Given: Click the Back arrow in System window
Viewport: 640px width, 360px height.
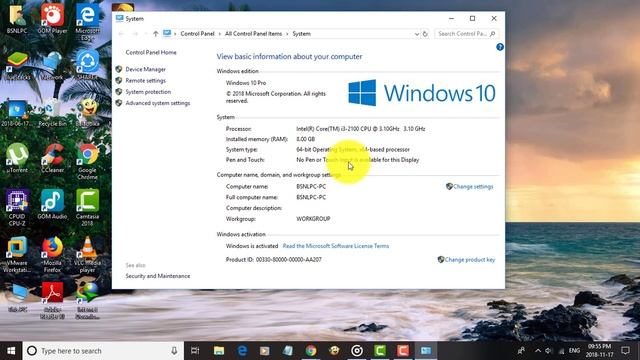Looking at the screenshot, I should tap(121, 34).
